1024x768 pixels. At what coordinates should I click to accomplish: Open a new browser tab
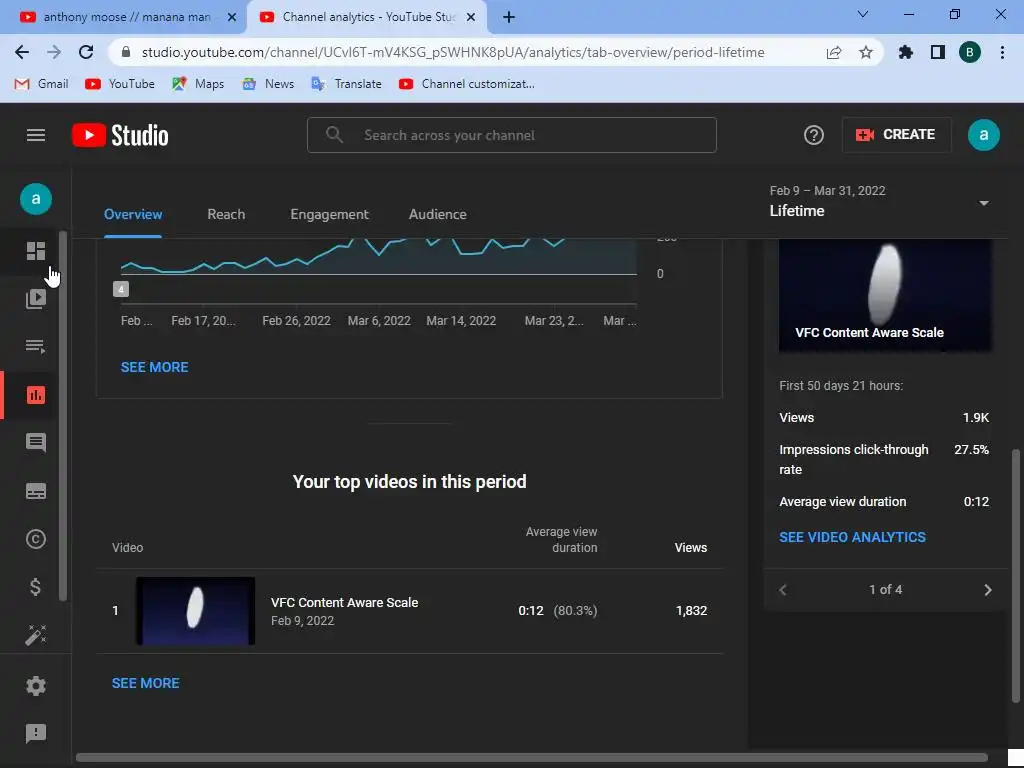pos(509,17)
